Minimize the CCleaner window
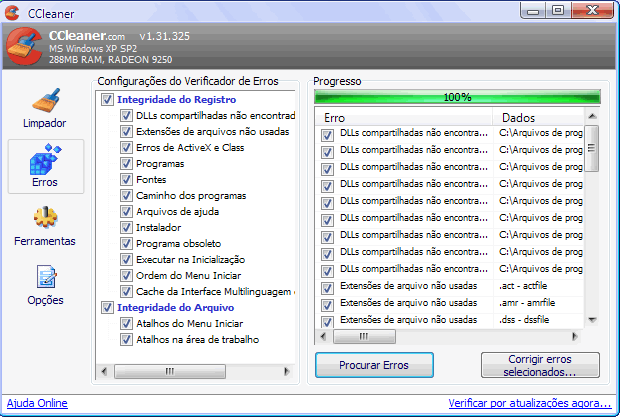The width and height of the screenshot is (622, 417). tap(533, 11)
